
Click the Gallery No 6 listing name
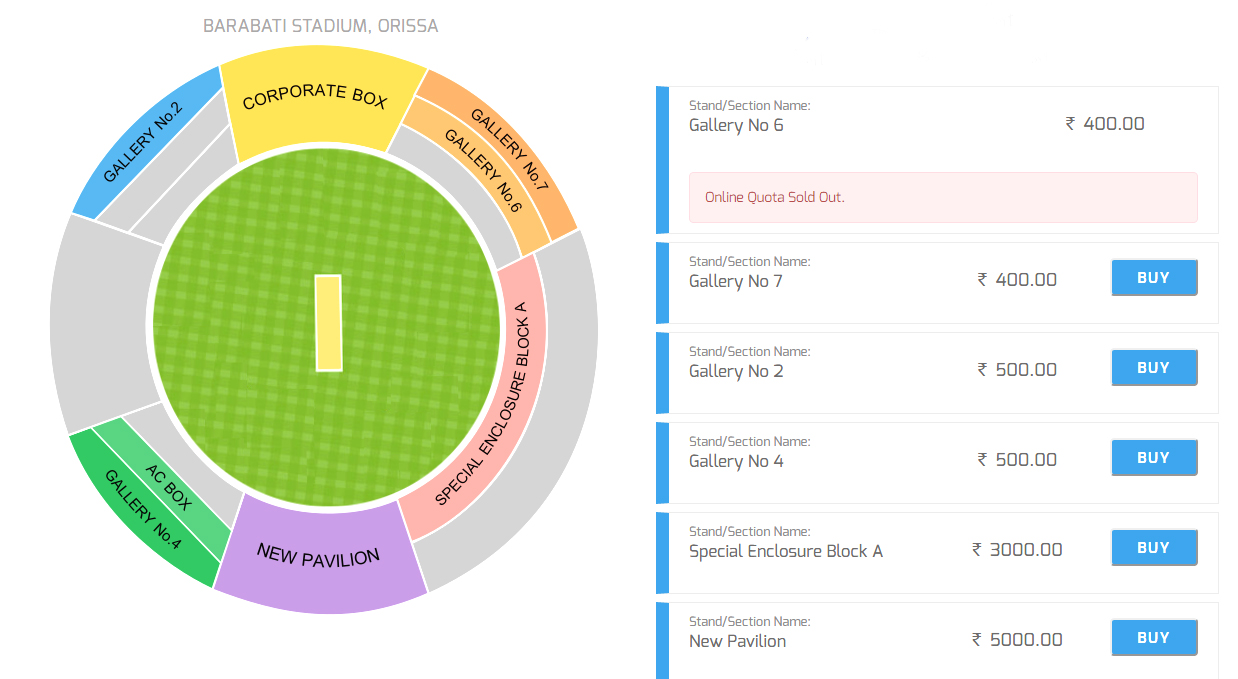tap(736, 125)
